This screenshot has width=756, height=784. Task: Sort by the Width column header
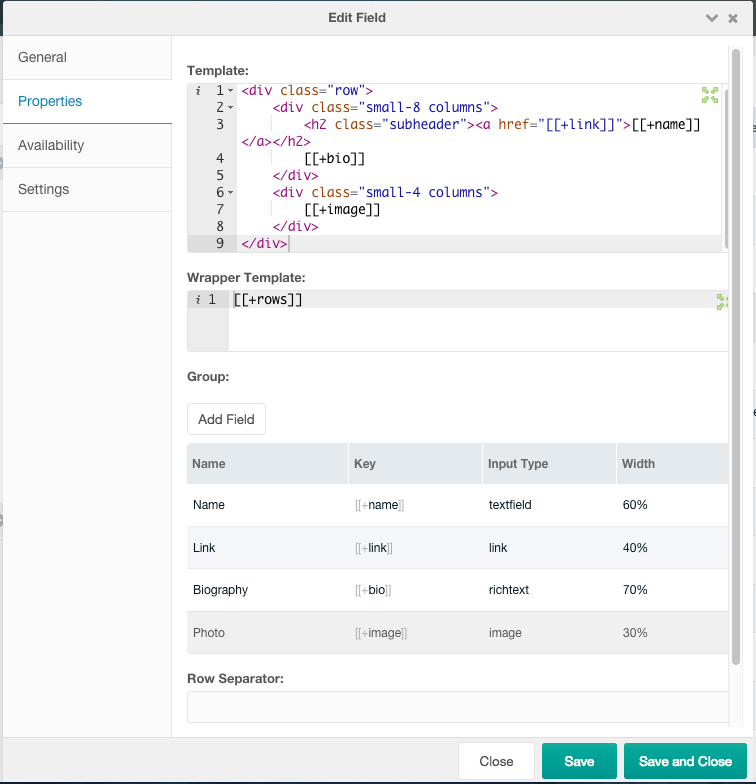(672, 464)
